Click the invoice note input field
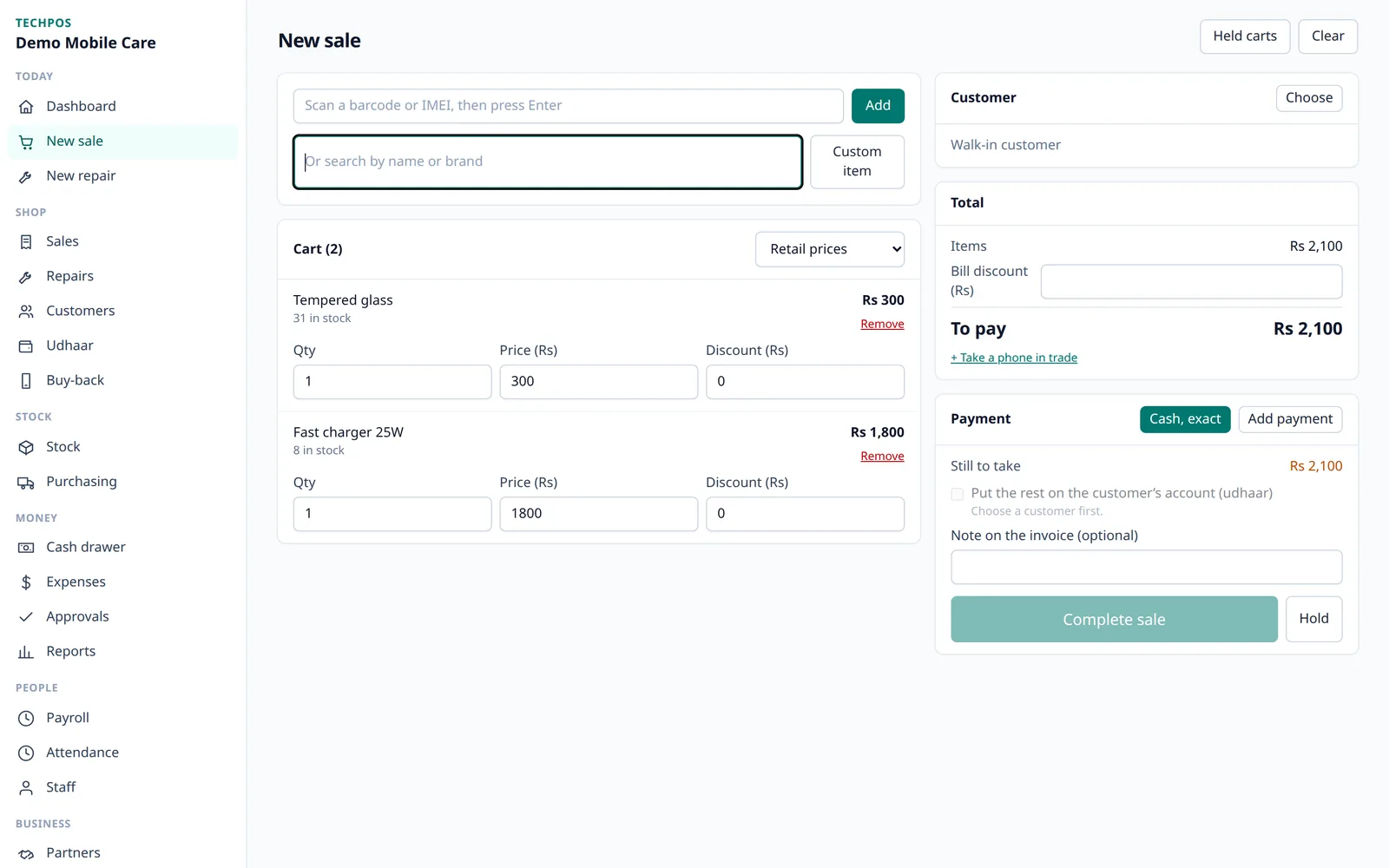This screenshot has width=1389, height=868. (x=1147, y=567)
